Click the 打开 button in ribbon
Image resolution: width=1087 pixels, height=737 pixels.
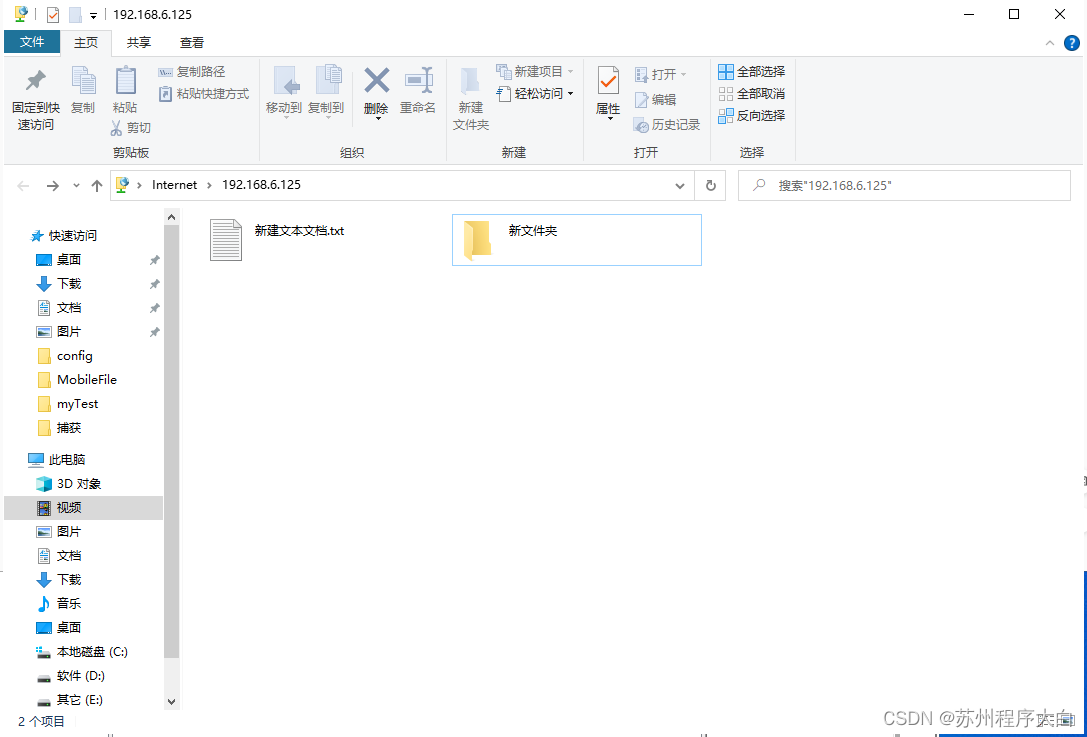click(x=660, y=74)
